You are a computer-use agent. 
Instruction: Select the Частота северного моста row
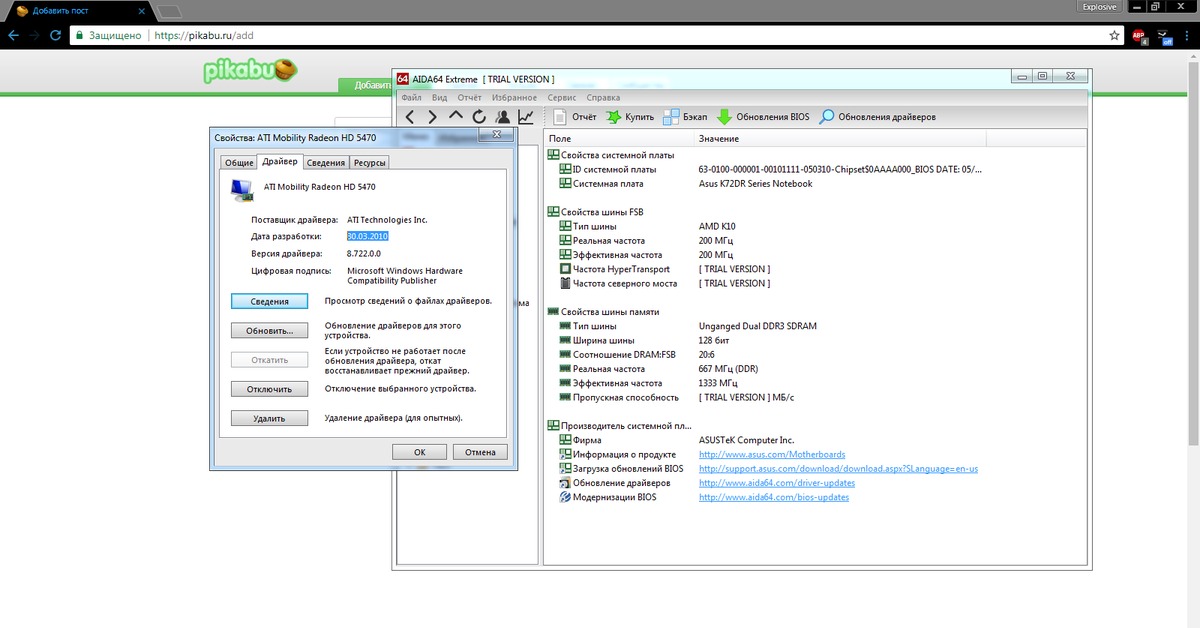pyautogui.click(x=617, y=283)
